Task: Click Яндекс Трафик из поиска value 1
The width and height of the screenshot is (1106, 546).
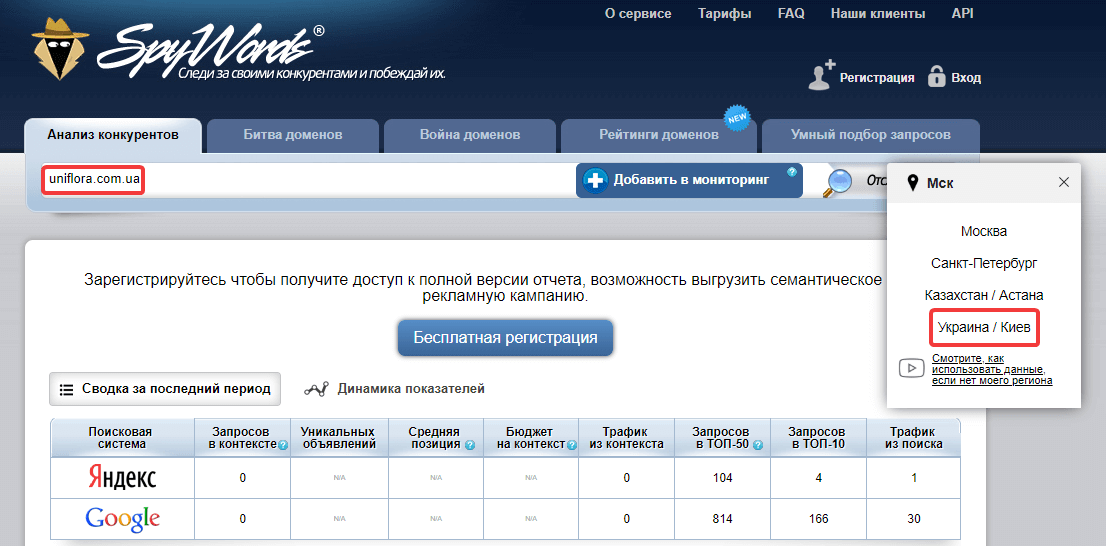Action: pyautogui.click(x=913, y=478)
